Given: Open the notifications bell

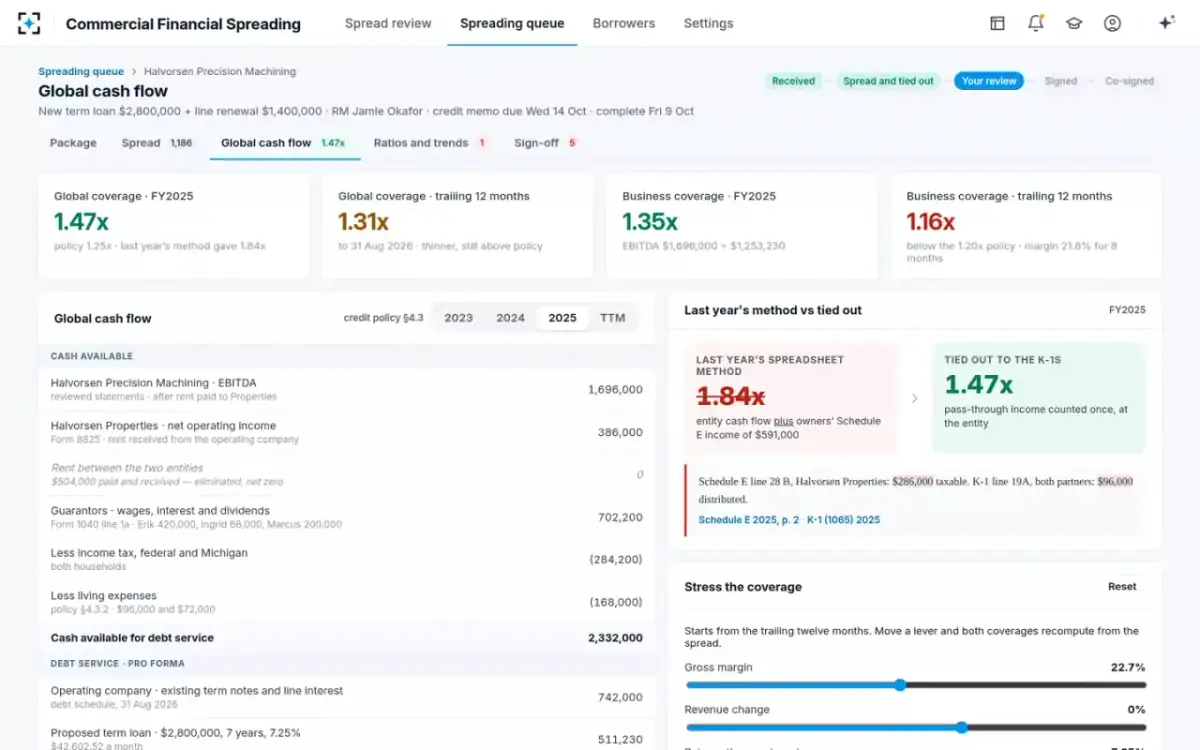Looking at the screenshot, I should [x=1036, y=23].
